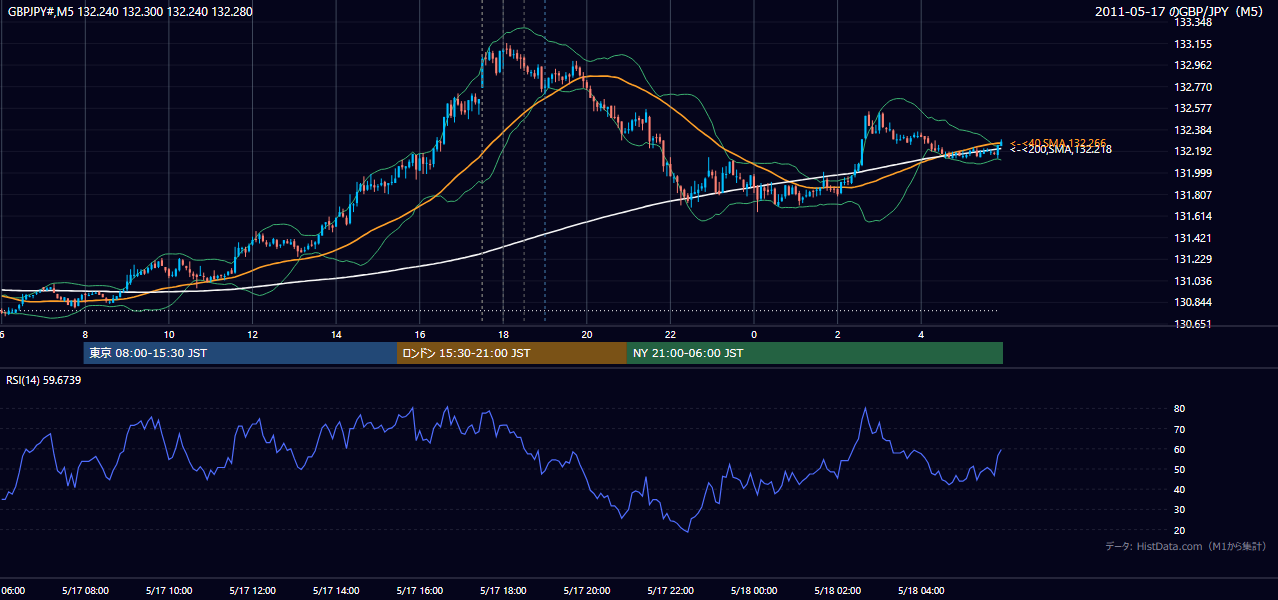Click price axis label 133.155
The height and width of the screenshot is (600, 1278).
(x=1193, y=44)
